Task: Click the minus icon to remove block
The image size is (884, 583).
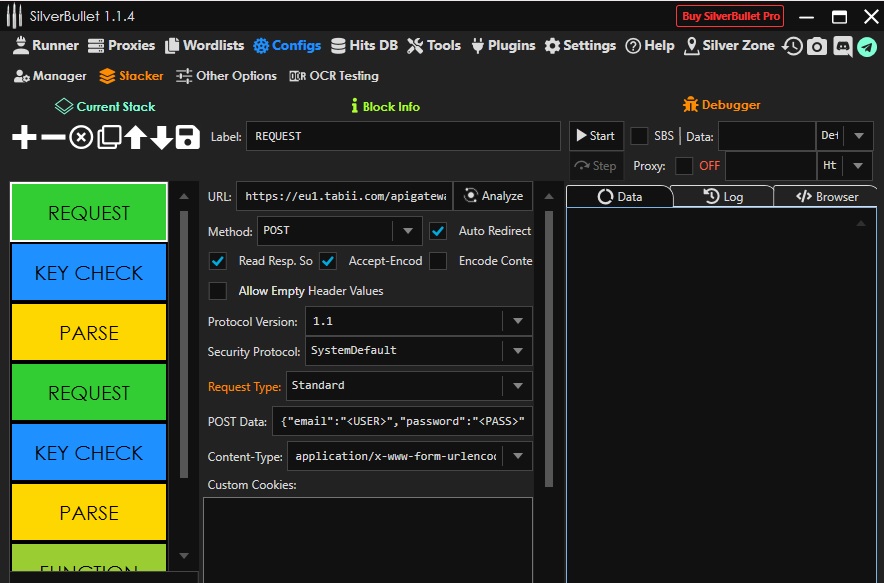Action: (53, 137)
